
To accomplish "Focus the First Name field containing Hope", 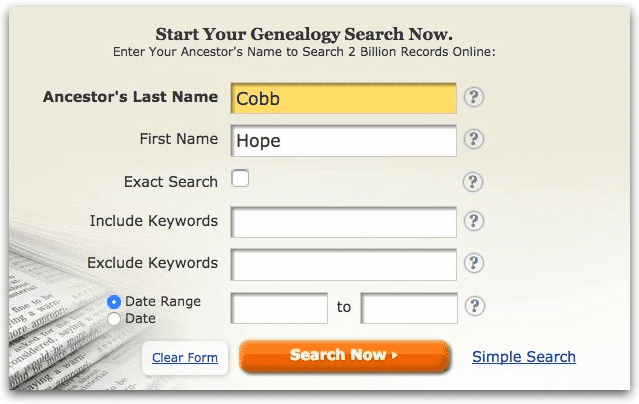I will 344,141.
